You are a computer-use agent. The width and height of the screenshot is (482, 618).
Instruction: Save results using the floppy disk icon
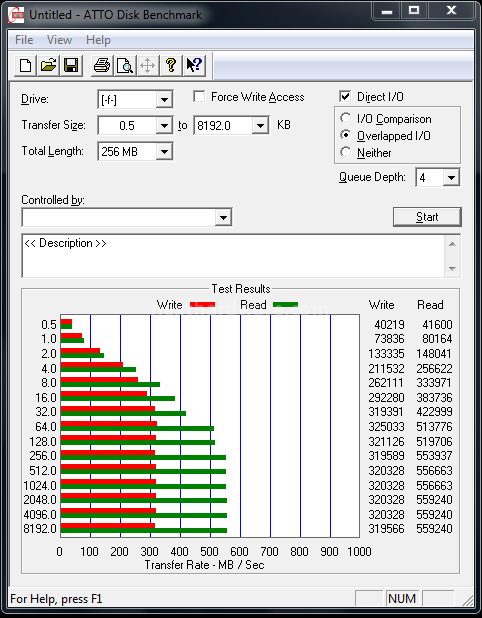tap(71, 65)
